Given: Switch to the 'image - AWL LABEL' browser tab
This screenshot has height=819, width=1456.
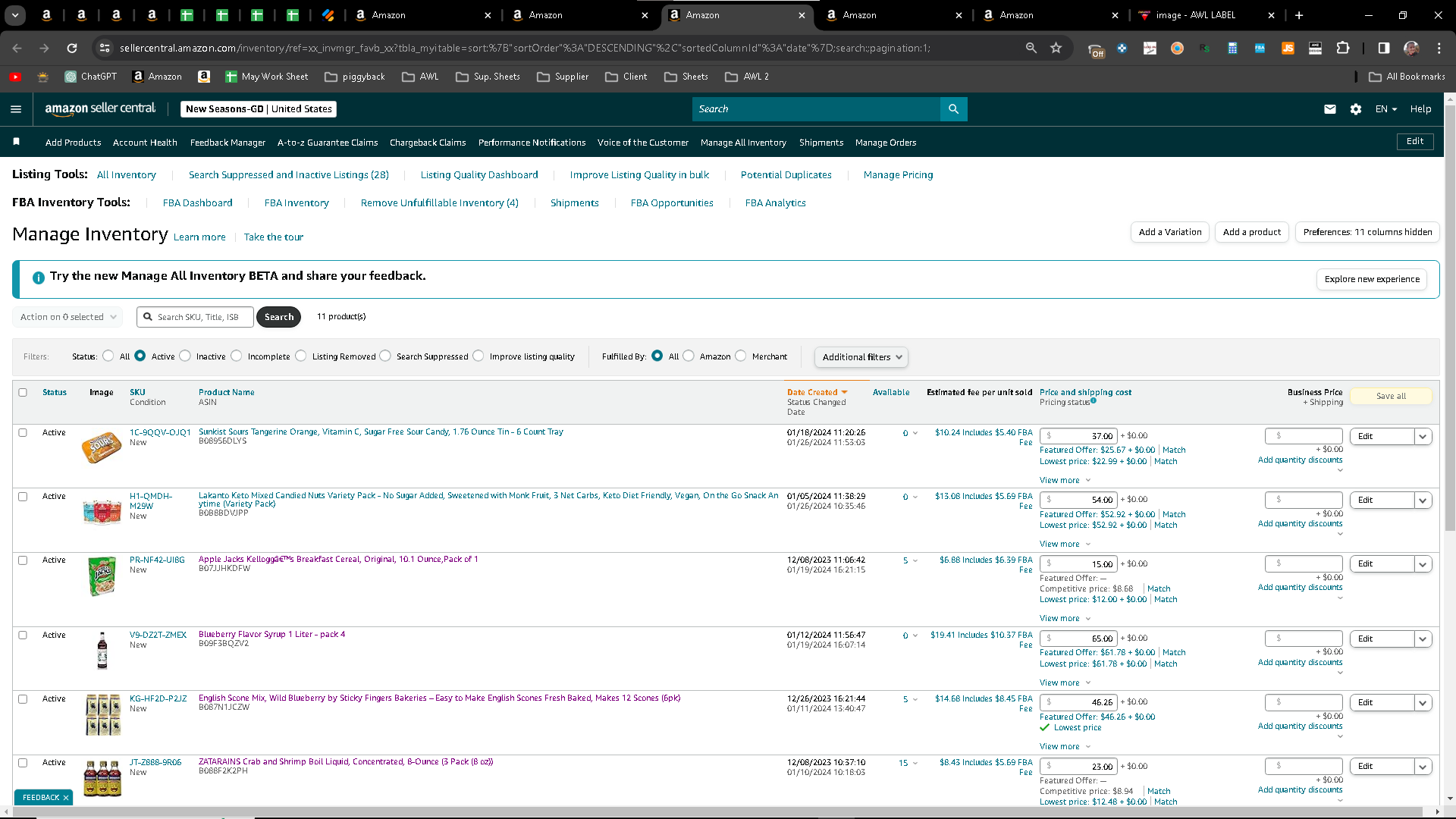Looking at the screenshot, I should (x=1207, y=15).
